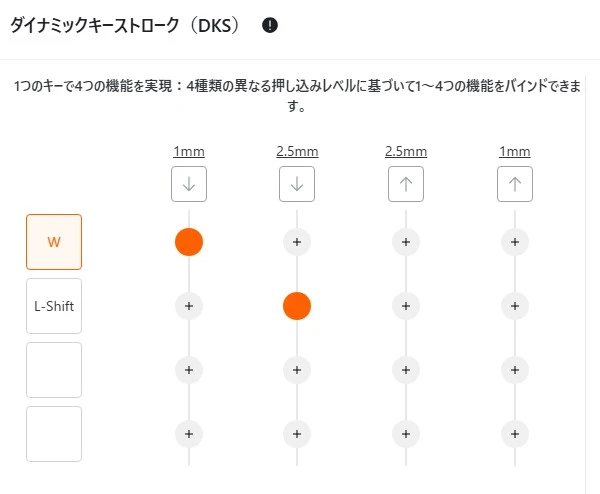Click the fourth empty key slot
The width and height of the screenshot is (600, 494).
coord(54,434)
